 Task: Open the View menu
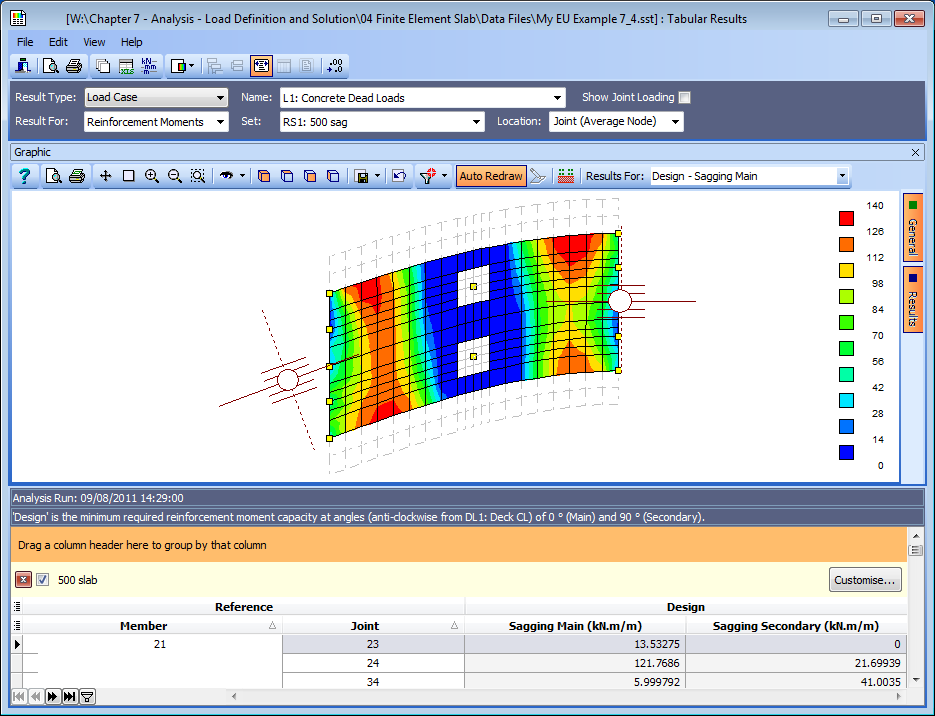click(94, 42)
